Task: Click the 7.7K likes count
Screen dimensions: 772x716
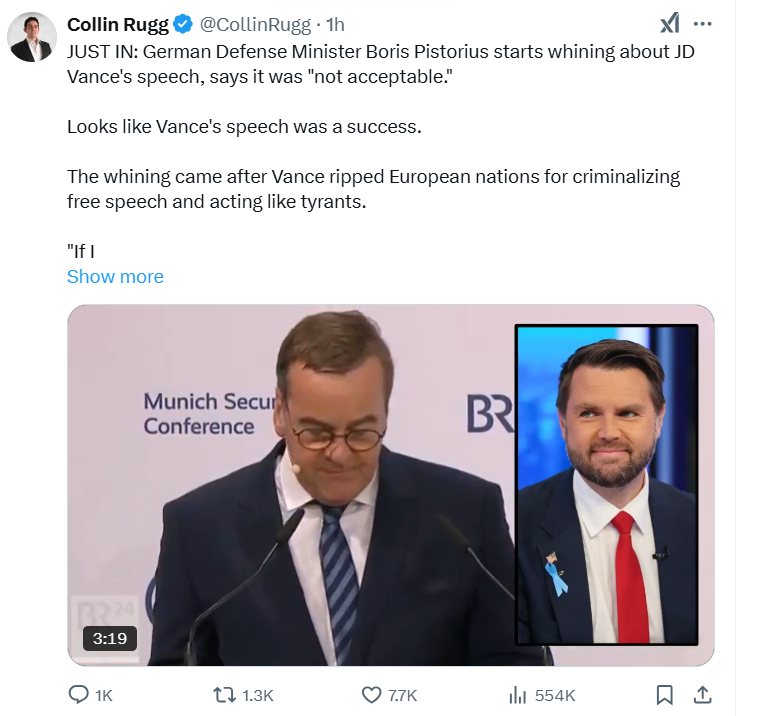Action: click(403, 694)
